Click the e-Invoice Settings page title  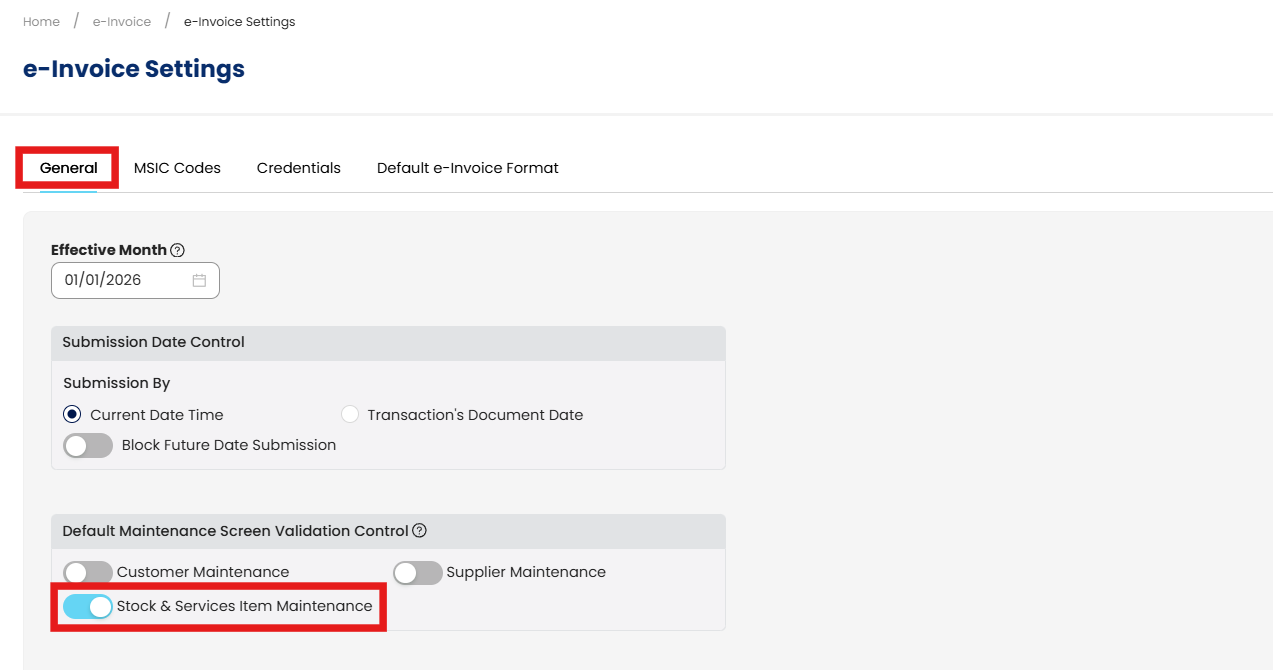click(x=134, y=69)
